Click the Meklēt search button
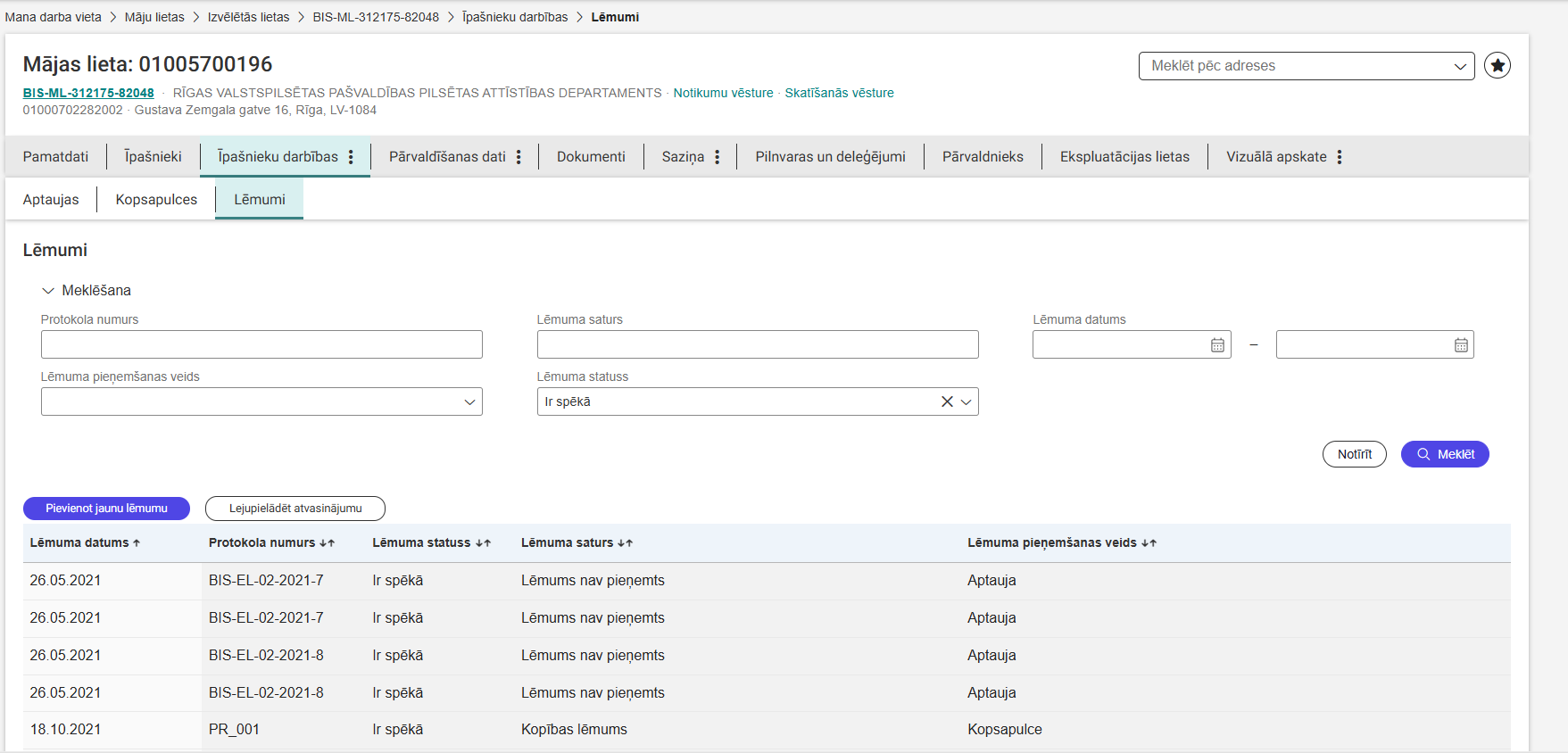 click(x=1444, y=454)
